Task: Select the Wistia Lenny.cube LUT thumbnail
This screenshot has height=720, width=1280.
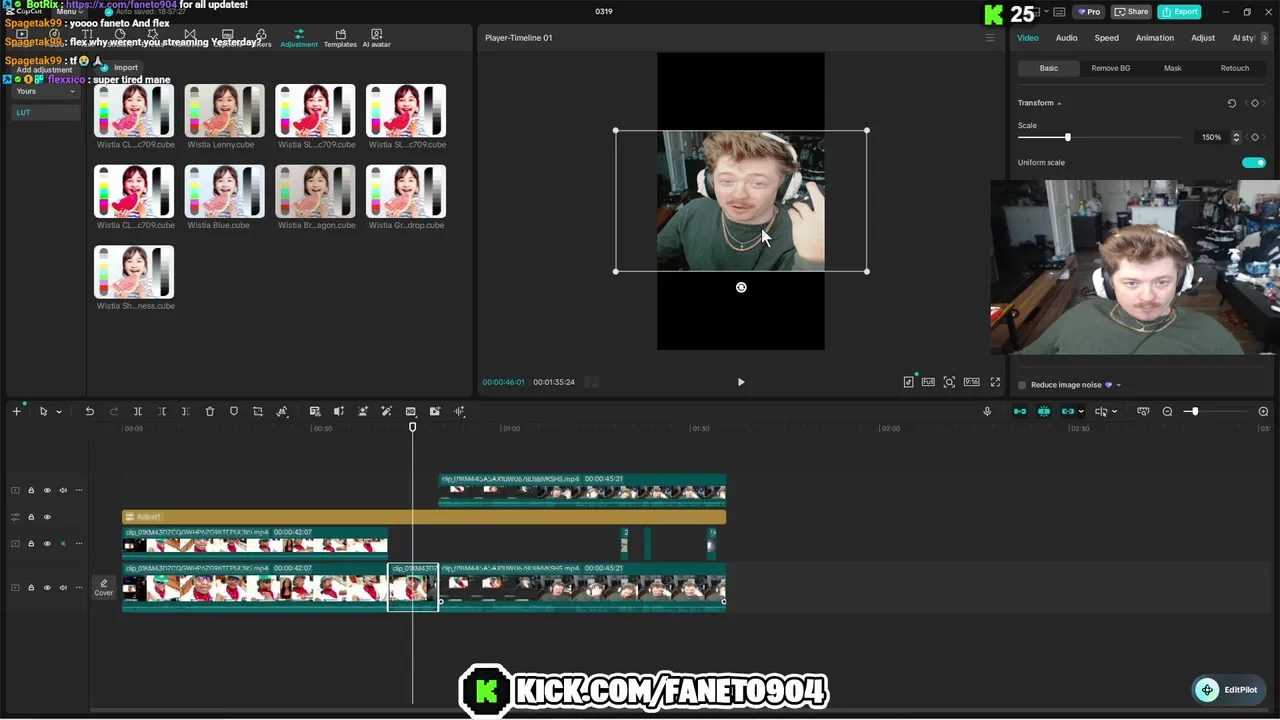Action: (x=225, y=111)
